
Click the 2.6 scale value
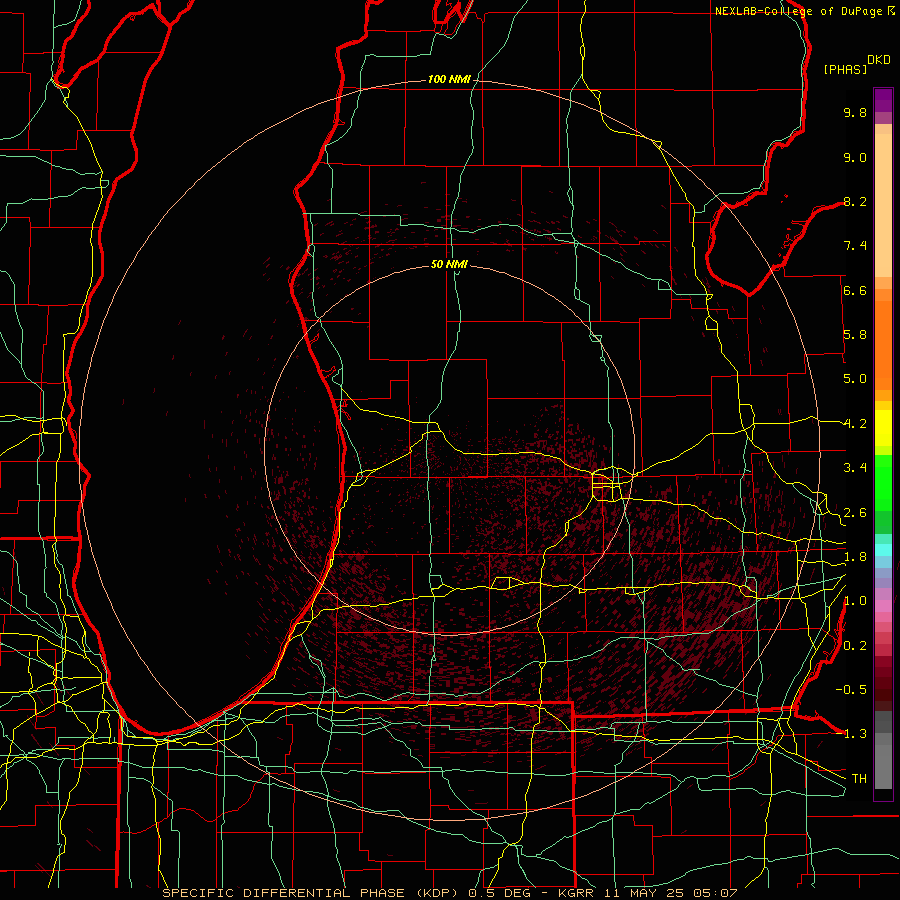coord(855,513)
